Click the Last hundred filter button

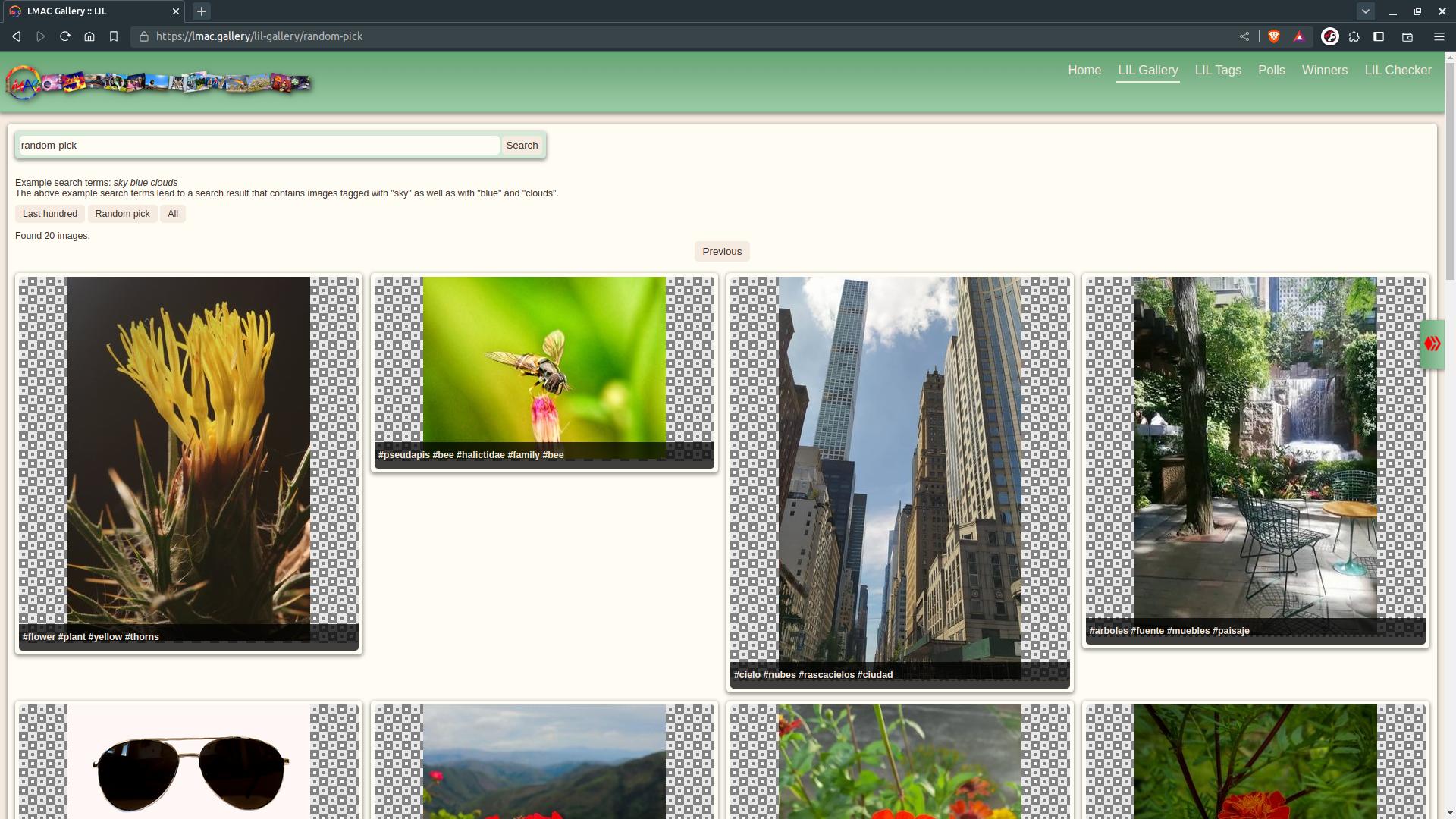[x=50, y=214]
